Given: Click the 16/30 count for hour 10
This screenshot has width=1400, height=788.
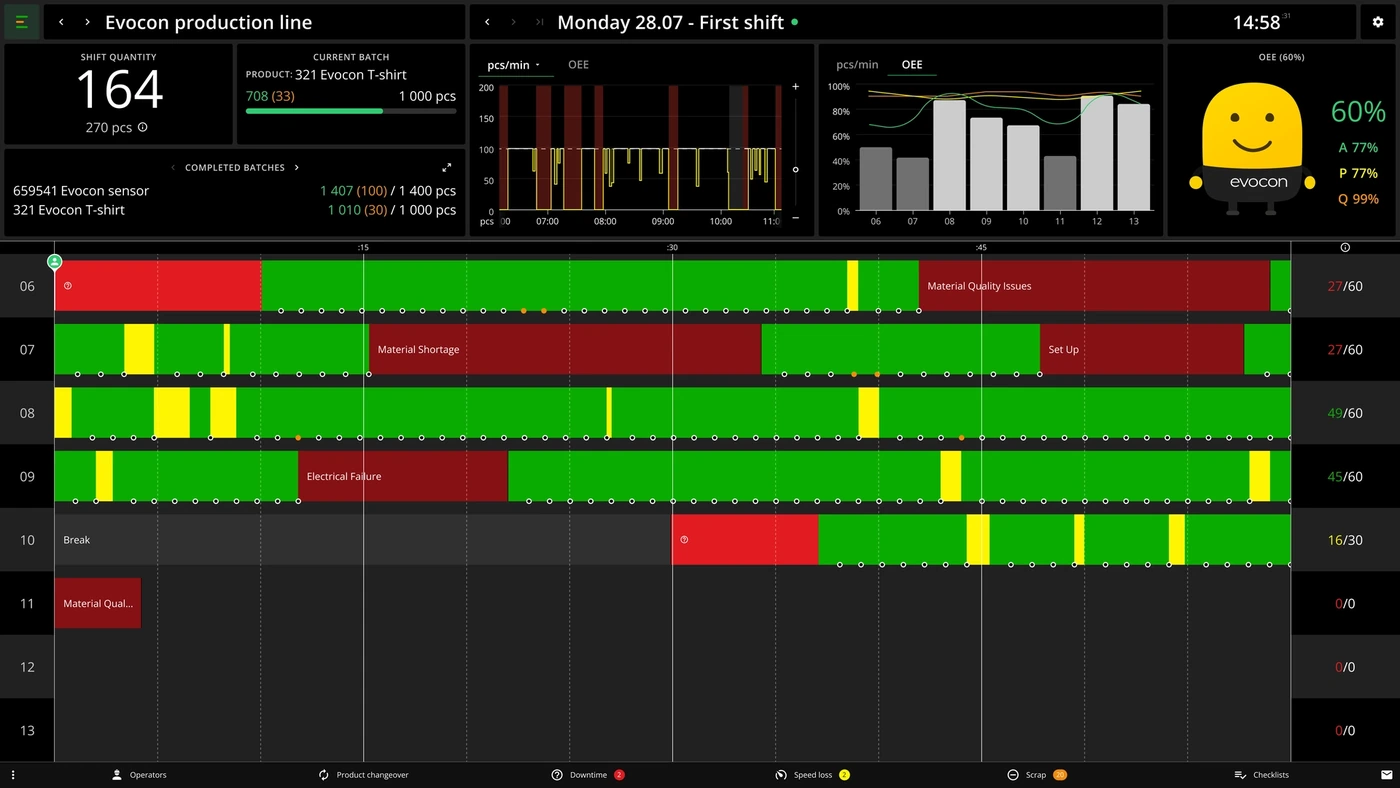Looking at the screenshot, I should tap(1345, 540).
